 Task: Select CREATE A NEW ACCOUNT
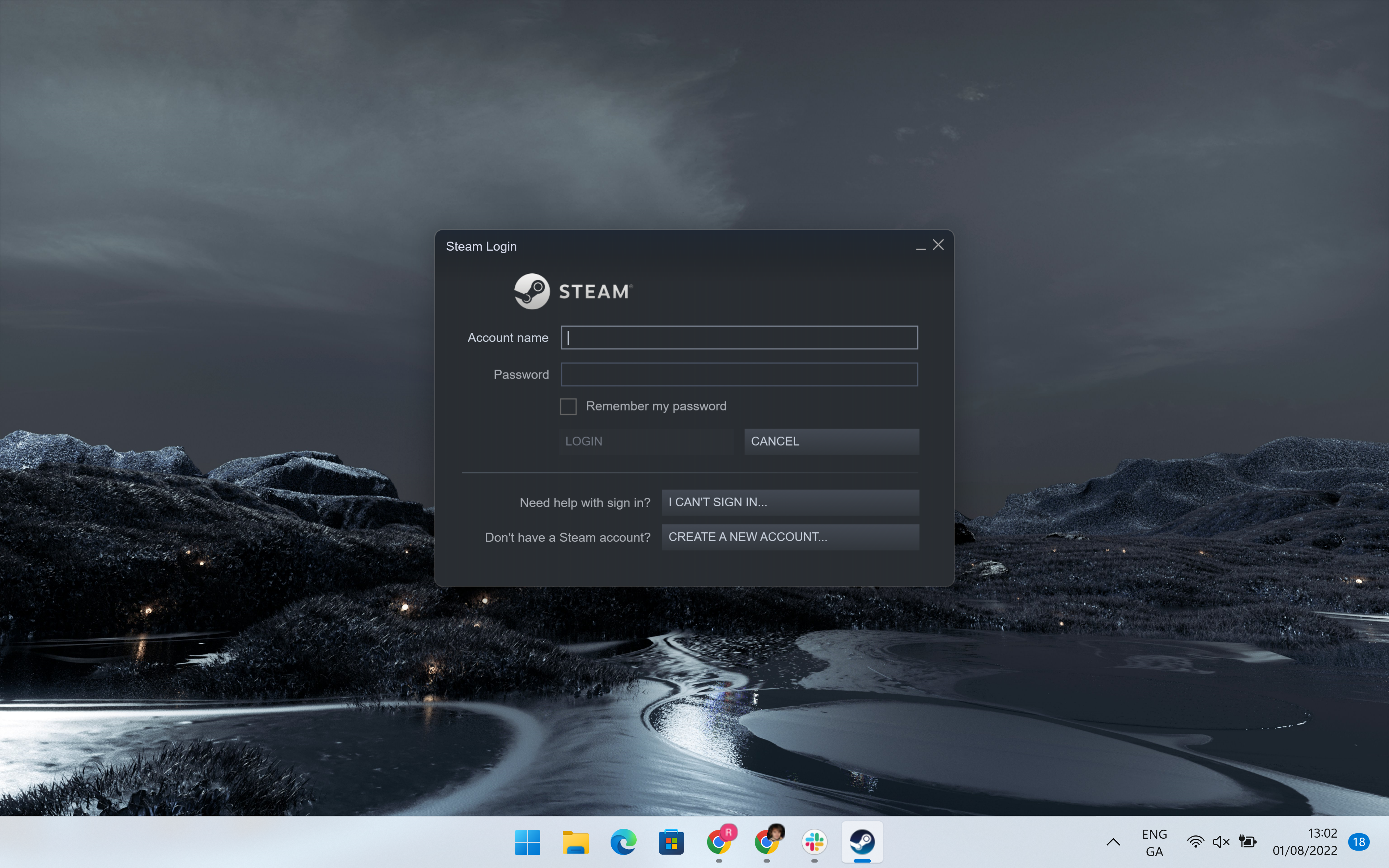tap(790, 537)
